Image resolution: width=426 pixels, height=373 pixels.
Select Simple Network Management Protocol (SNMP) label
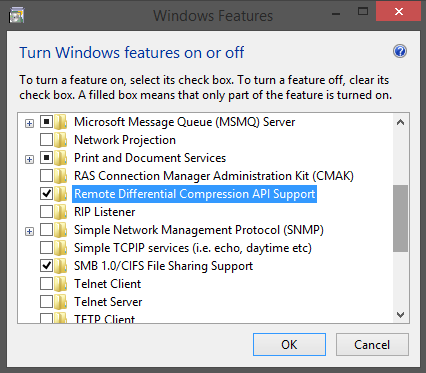199,230
